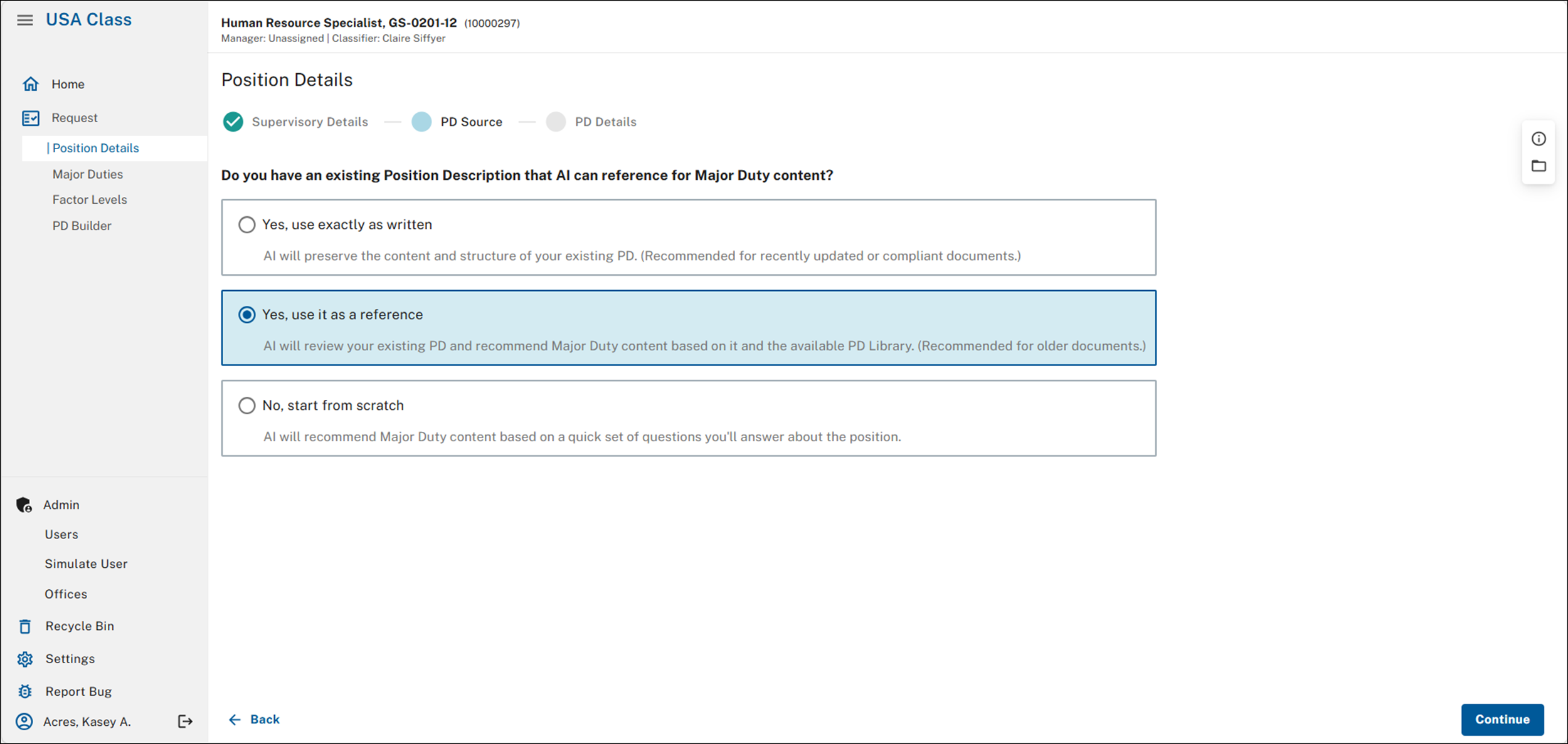Open Users admin page
The height and width of the screenshot is (744, 1568).
coord(61,535)
